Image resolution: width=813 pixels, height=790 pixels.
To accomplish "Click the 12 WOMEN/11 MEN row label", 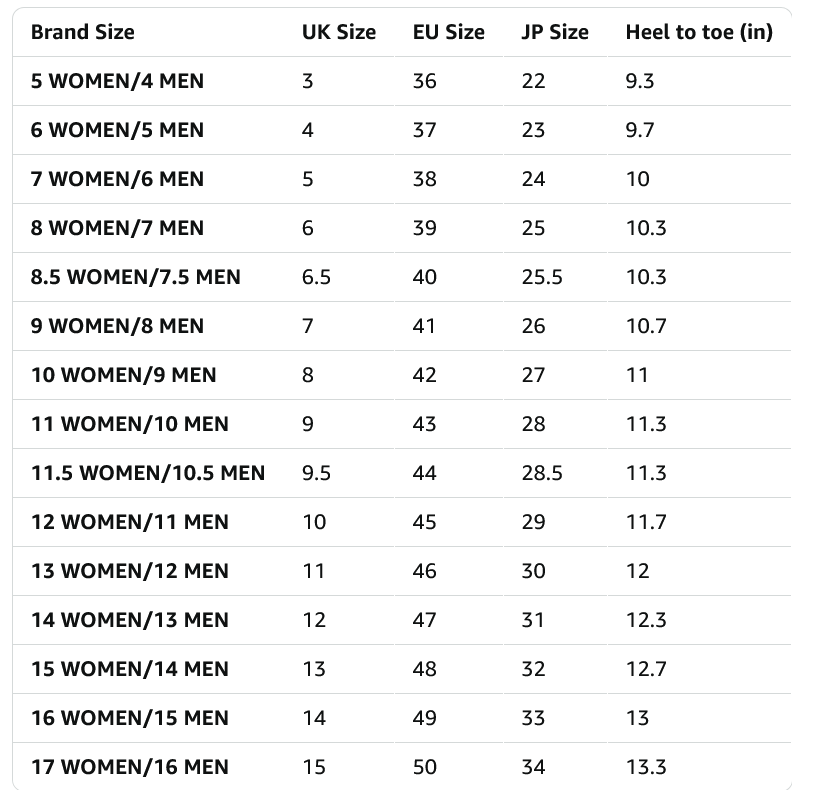I will click(130, 522).
